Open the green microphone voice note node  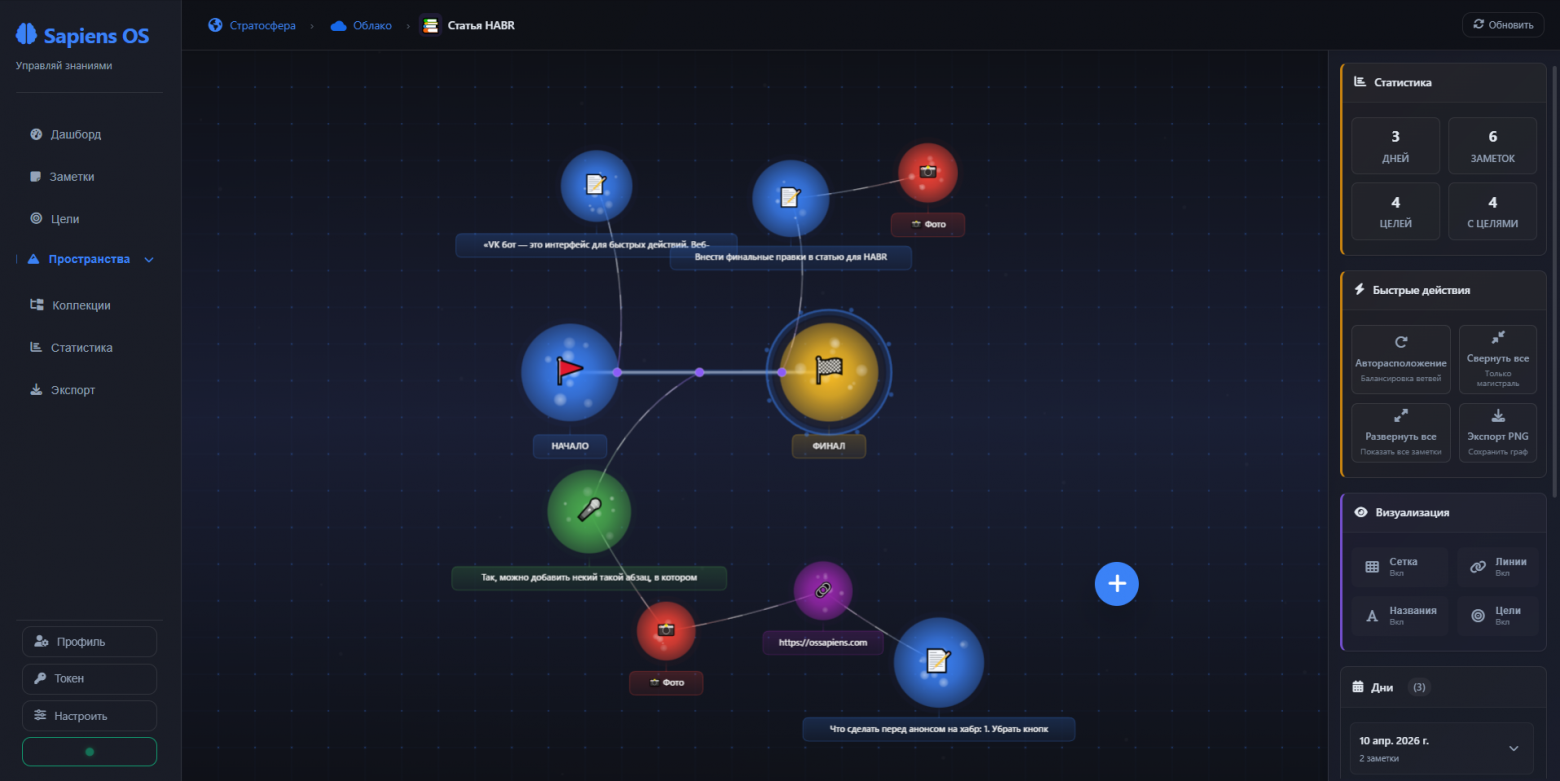589,511
